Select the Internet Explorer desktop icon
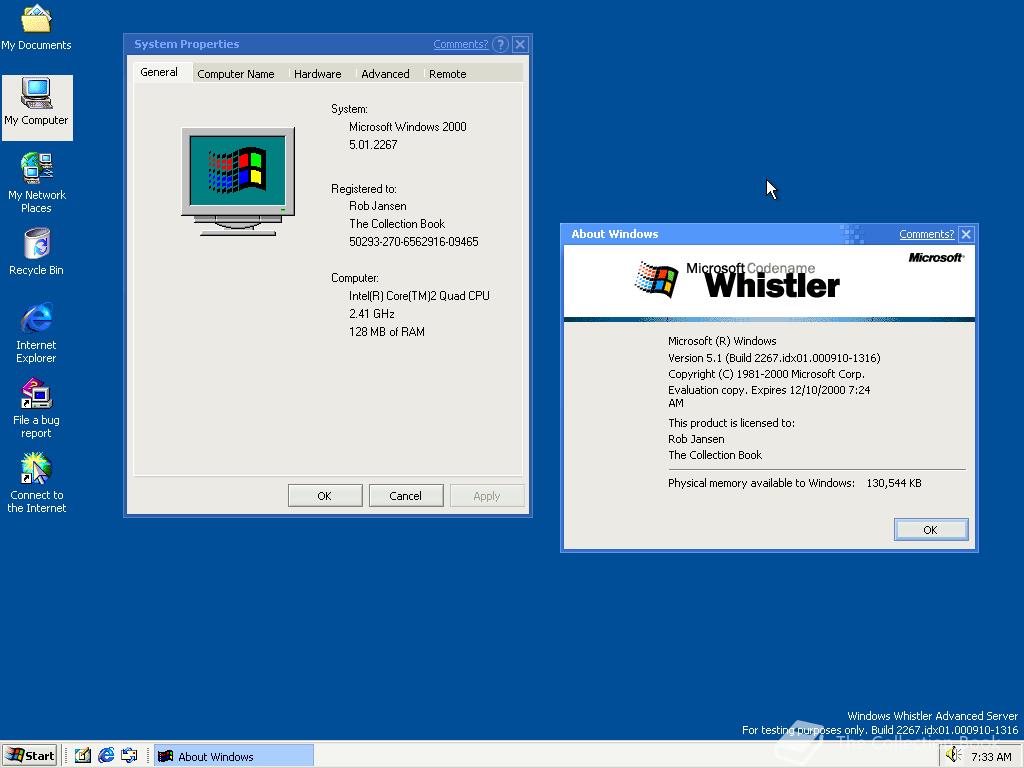The width and height of the screenshot is (1024, 768). [x=37, y=333]
